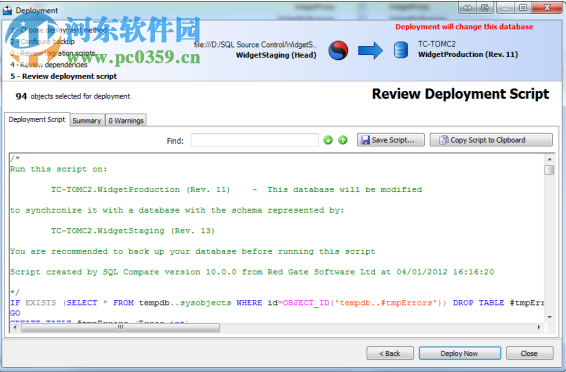Click the 'Script created by SQL Compare' line

252,272
